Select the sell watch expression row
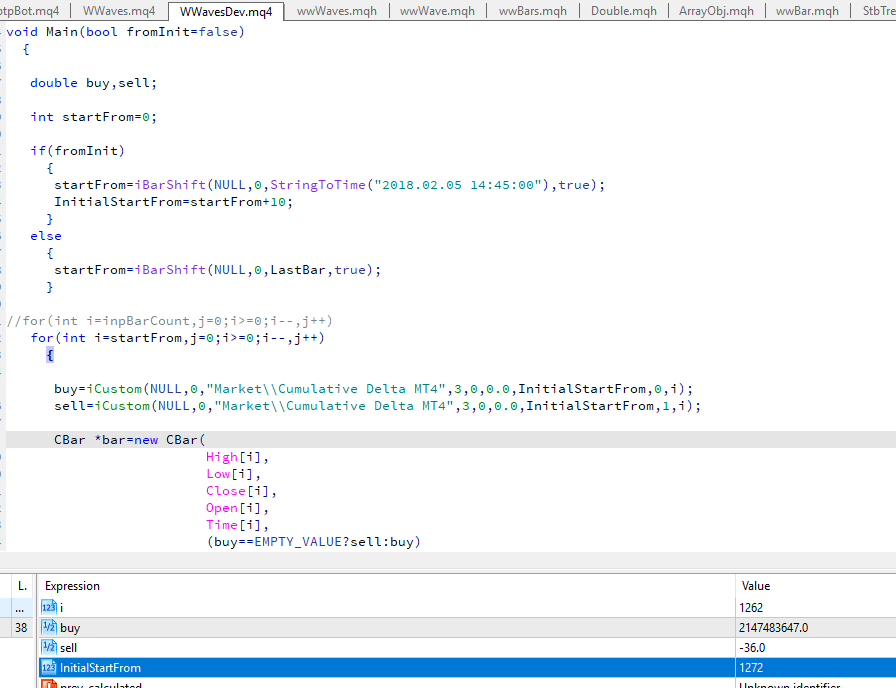The width and height of the screenshot is (896, 688). pos(387,647)
